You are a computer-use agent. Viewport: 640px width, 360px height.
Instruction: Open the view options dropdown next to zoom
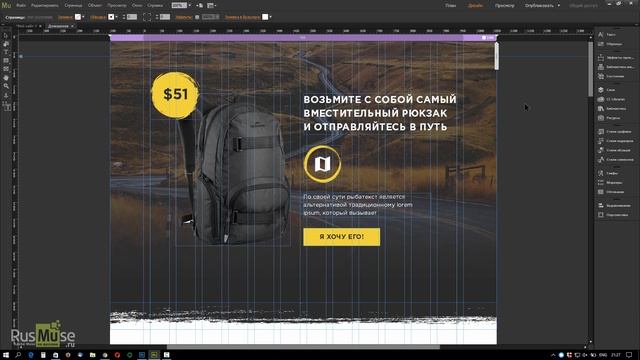pyautogui.click(x=211, y=6)
